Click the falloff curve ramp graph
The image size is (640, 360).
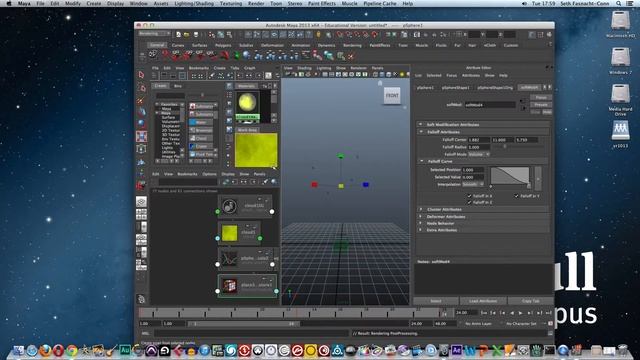point(510,177)
